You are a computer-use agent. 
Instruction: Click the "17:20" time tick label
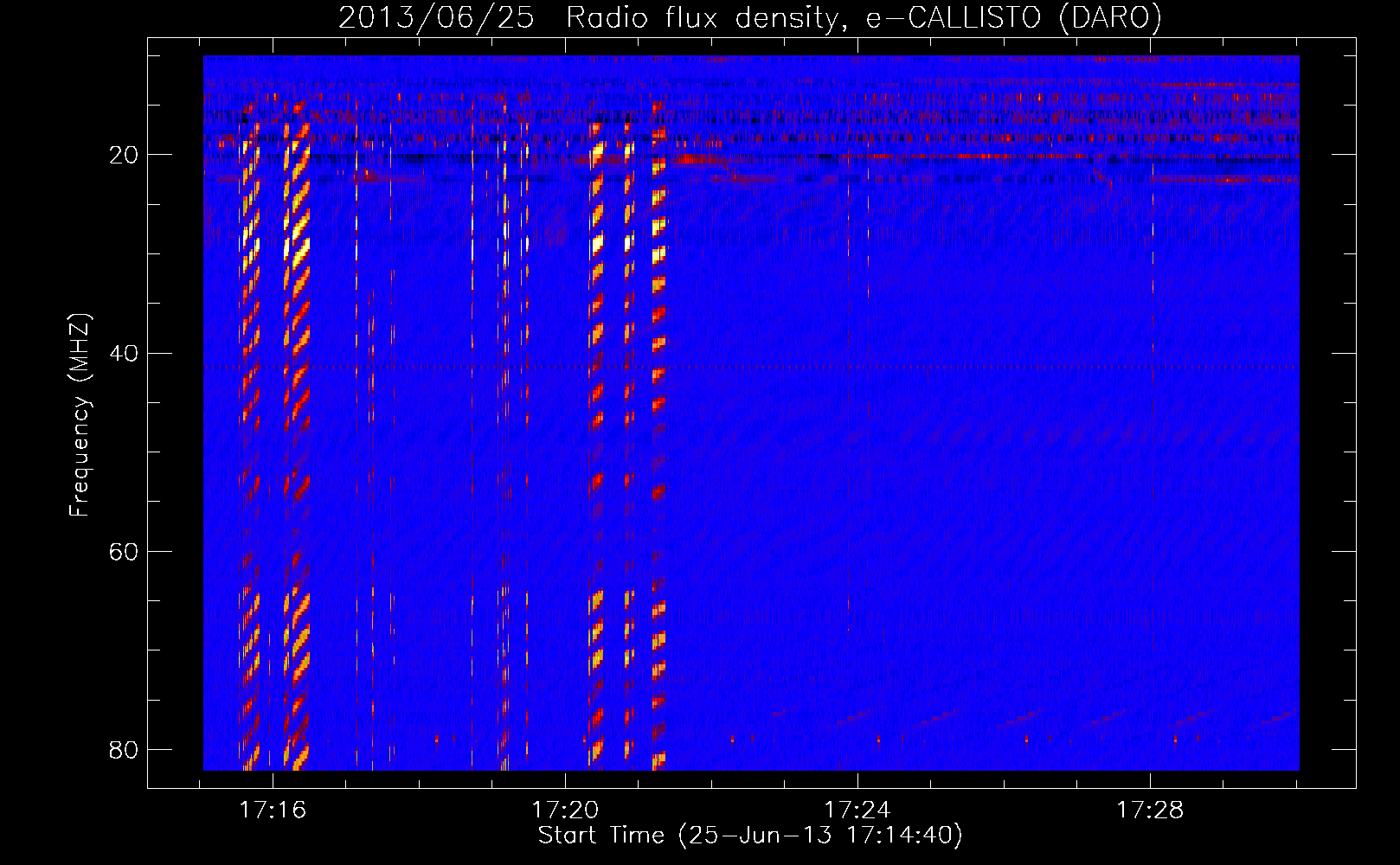click(565, 811)
